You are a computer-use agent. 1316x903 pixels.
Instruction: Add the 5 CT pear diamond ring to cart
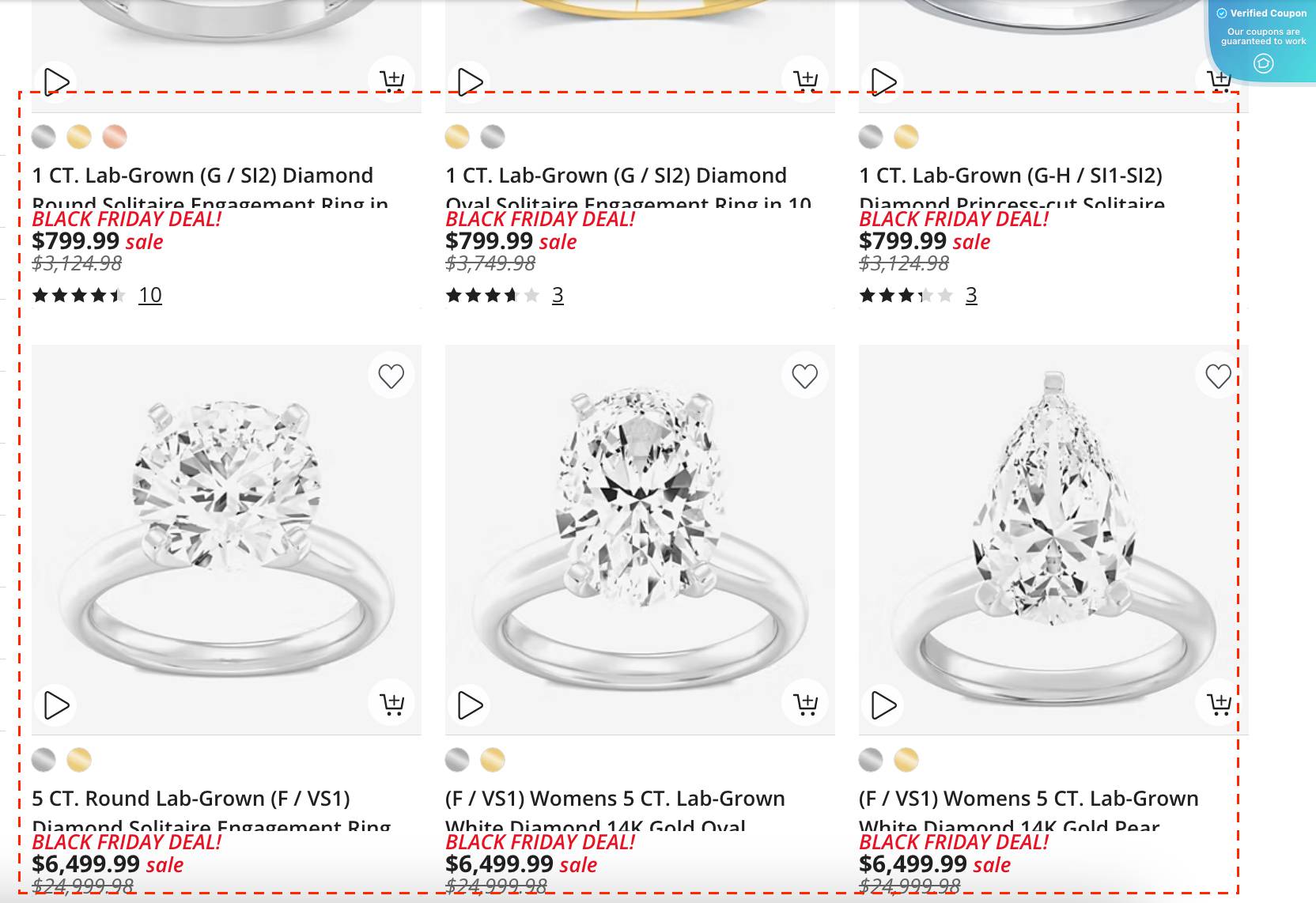point(1219,701)
